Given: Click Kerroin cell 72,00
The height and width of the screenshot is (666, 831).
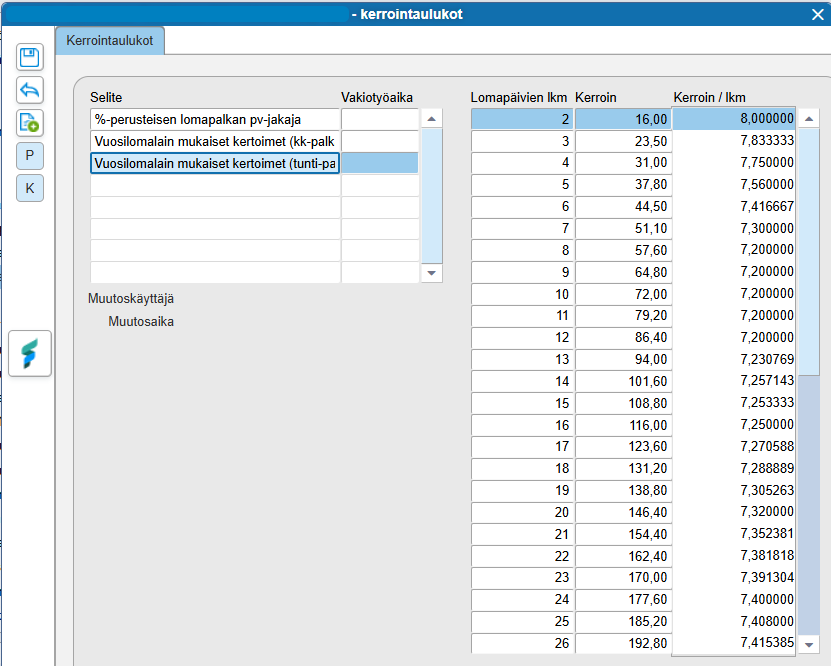Looking at the screenshot, I should click(623, 294).
